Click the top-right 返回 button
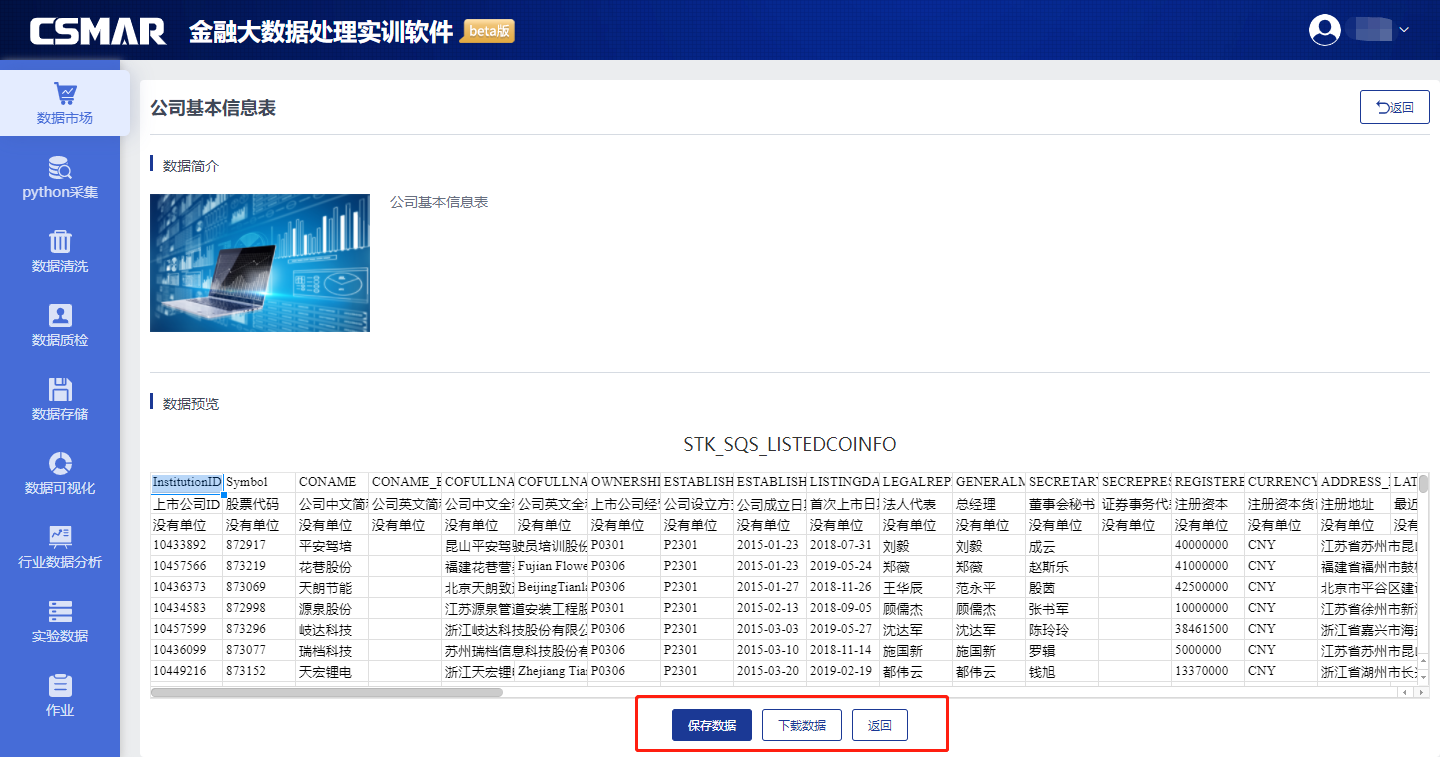The width and height of the screenshot is (1440, 757). pyautogui.click(x=1394, y=107)
